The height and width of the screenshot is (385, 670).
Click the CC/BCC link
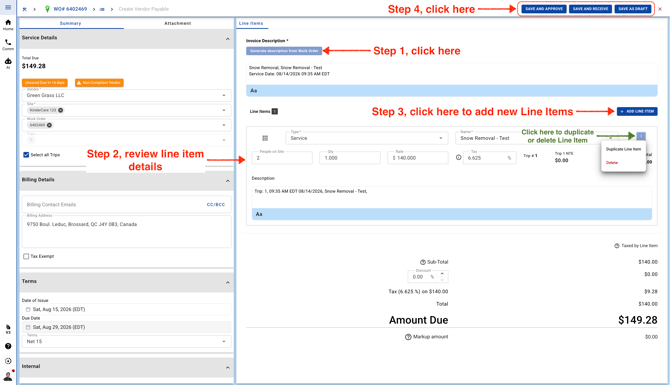coord(216,205)
